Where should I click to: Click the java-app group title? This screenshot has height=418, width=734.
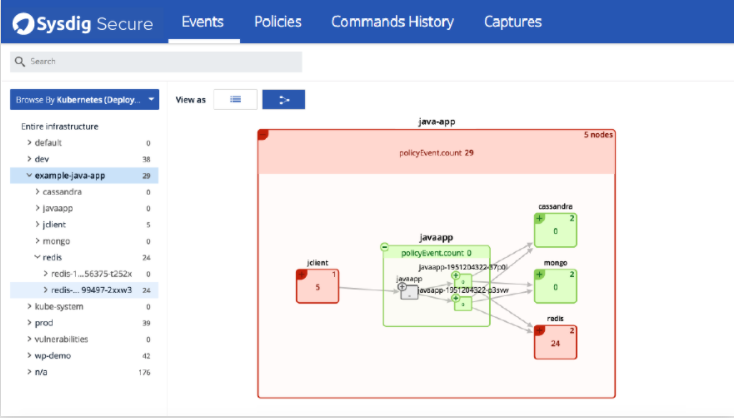tap(436, 122)
